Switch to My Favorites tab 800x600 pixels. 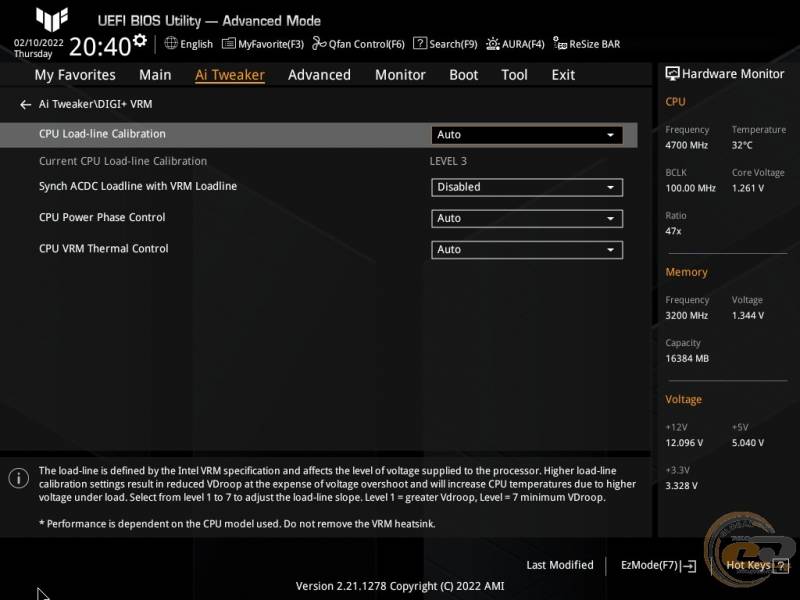(x=75, y=75)
